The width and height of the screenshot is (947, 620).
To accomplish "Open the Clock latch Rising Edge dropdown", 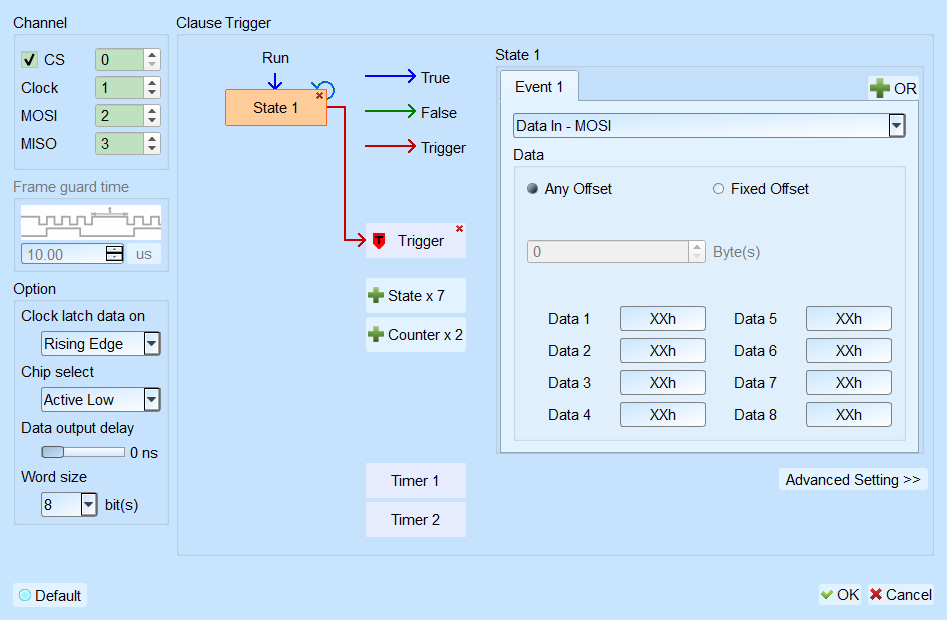I will click(152, 344).
